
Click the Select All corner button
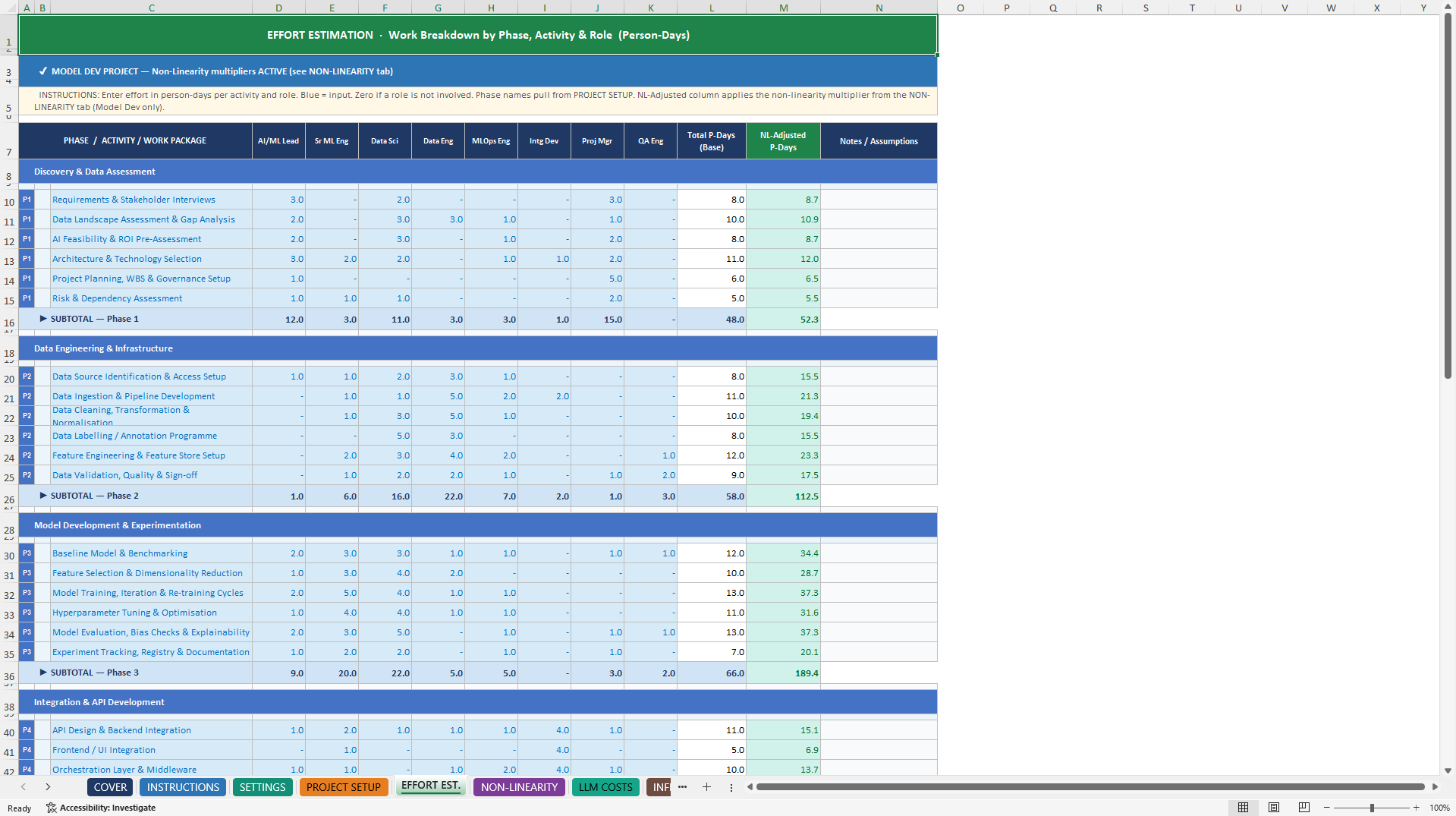(8, 8)
